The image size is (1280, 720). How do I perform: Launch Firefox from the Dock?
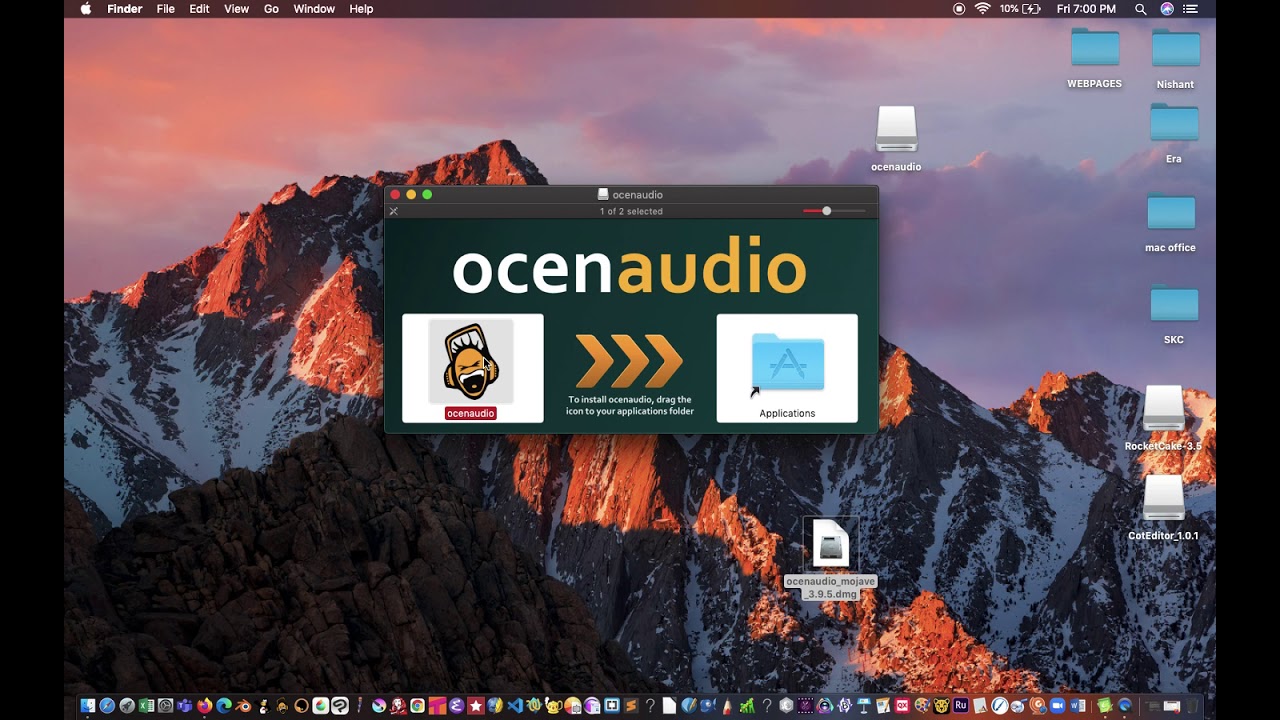pyautogui.click(x=205, y=706)
